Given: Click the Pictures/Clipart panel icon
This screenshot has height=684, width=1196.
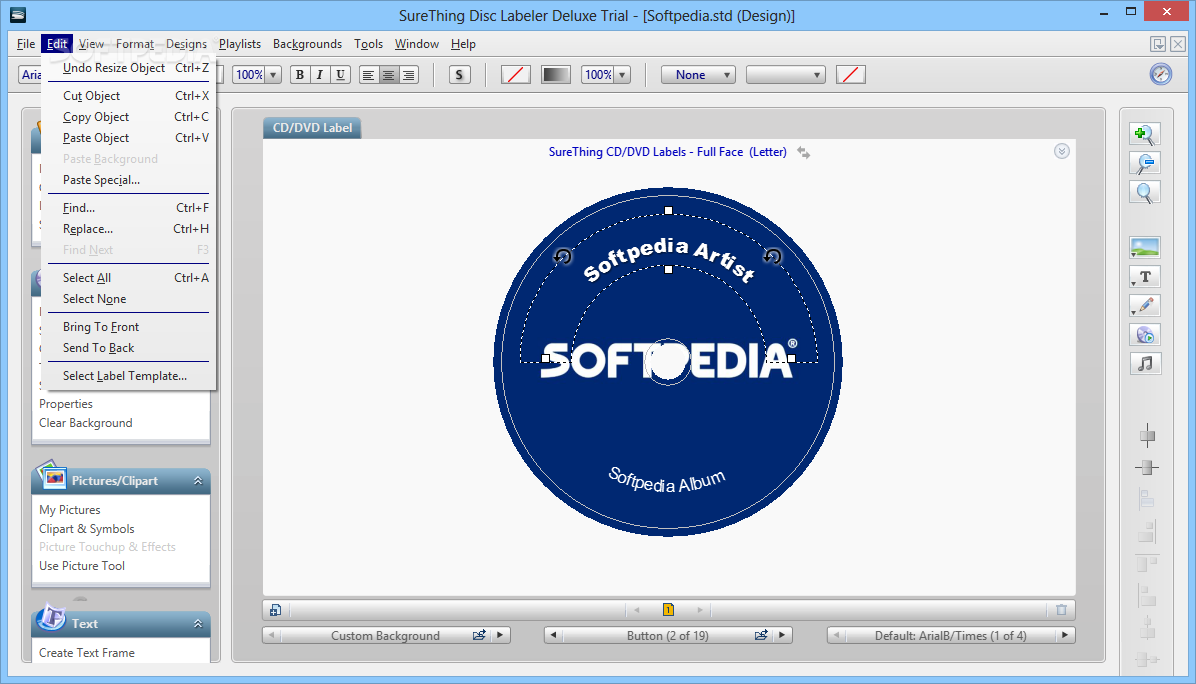Looking at the screenshot, I should click(52, 476).
